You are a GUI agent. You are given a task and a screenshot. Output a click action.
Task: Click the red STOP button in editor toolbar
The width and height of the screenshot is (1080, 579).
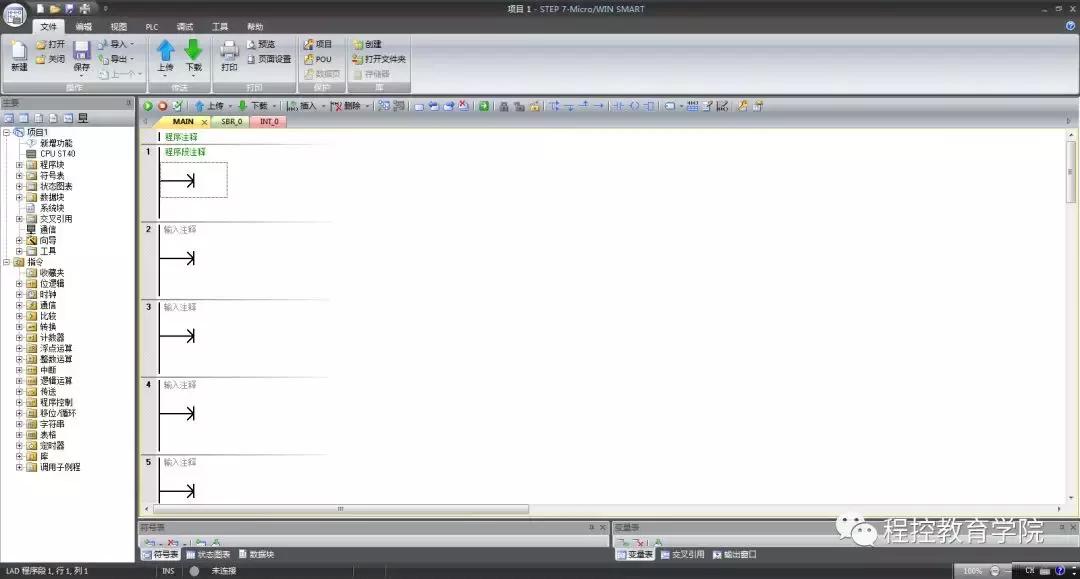(x=163, y=106)
